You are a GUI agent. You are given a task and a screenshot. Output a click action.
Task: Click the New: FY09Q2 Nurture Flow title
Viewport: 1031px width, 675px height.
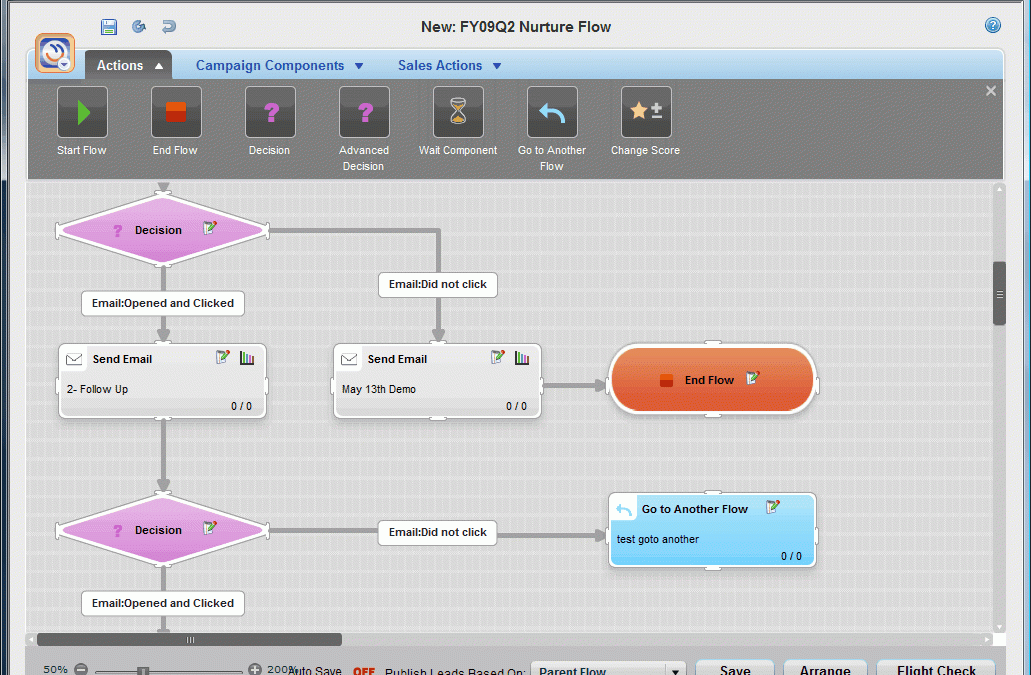(516, 27)
